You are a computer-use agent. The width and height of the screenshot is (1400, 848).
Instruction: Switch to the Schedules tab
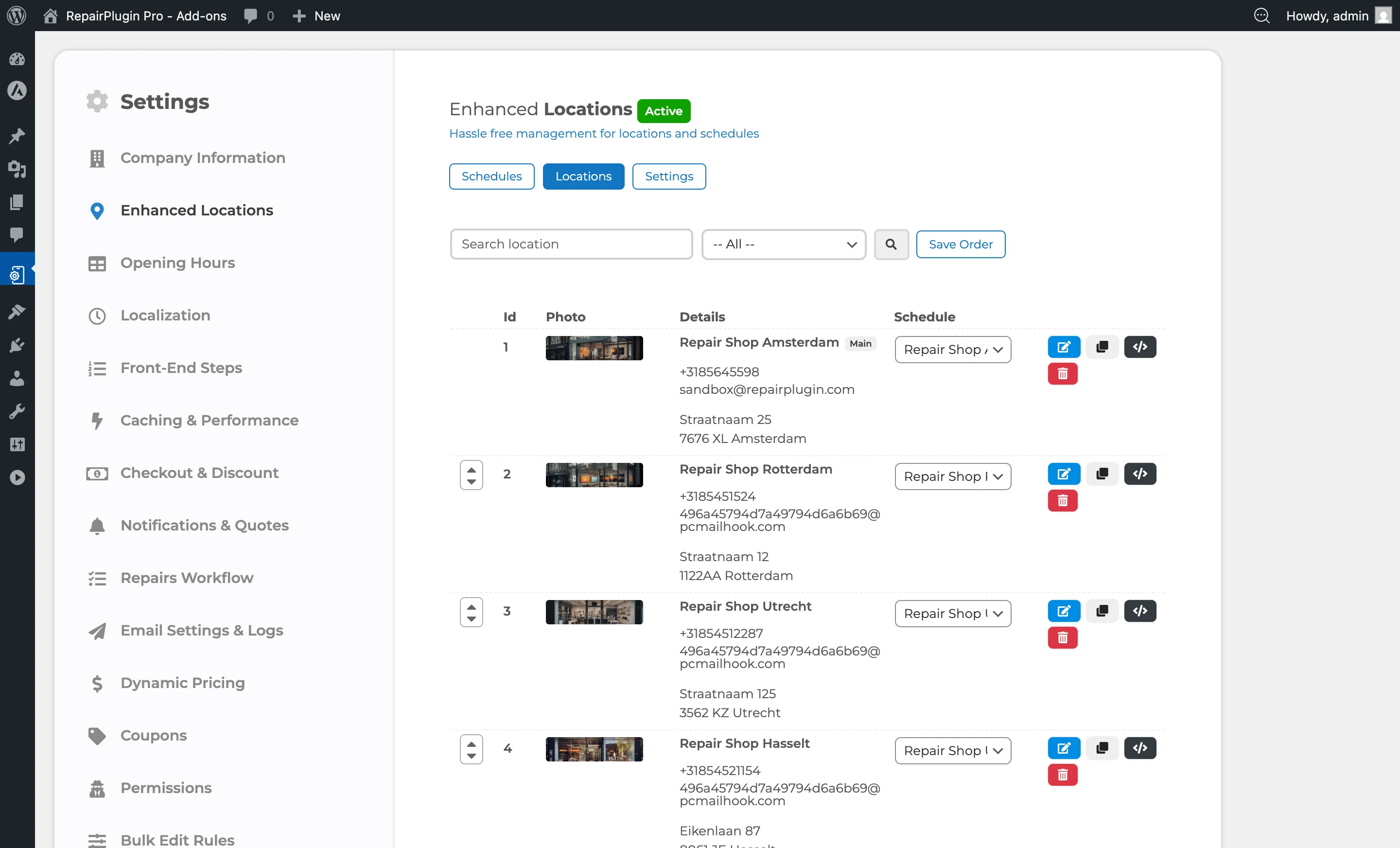(x=491, y=176)
